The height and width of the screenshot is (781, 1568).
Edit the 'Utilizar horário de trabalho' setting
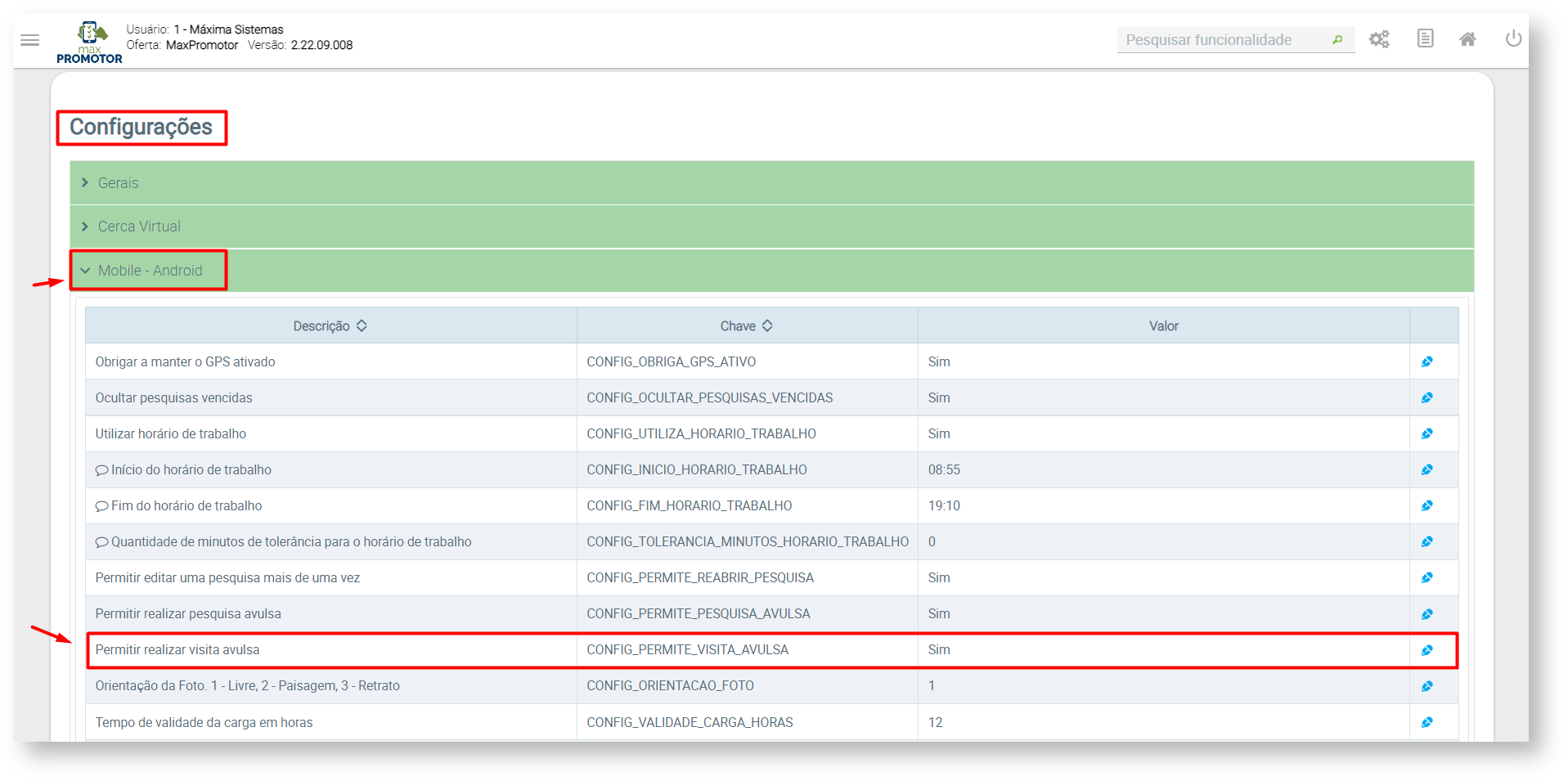tap(1427, 433)
